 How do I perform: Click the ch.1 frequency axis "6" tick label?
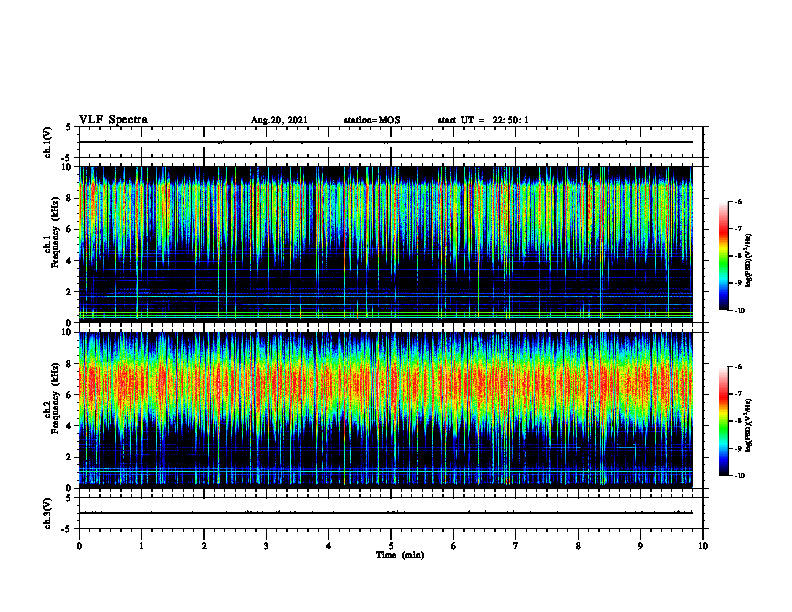70,229
